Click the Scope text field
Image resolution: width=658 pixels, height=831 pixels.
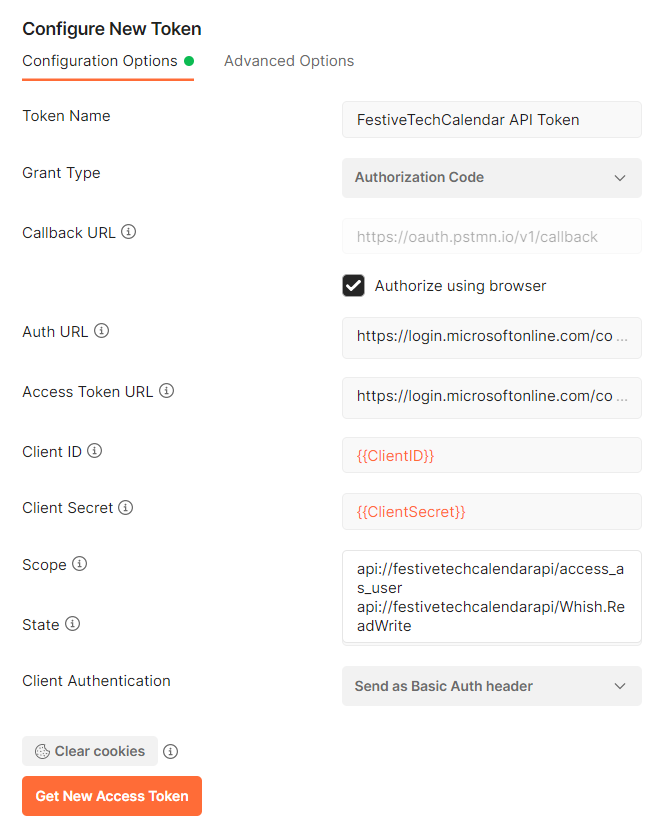click(491, 596)
